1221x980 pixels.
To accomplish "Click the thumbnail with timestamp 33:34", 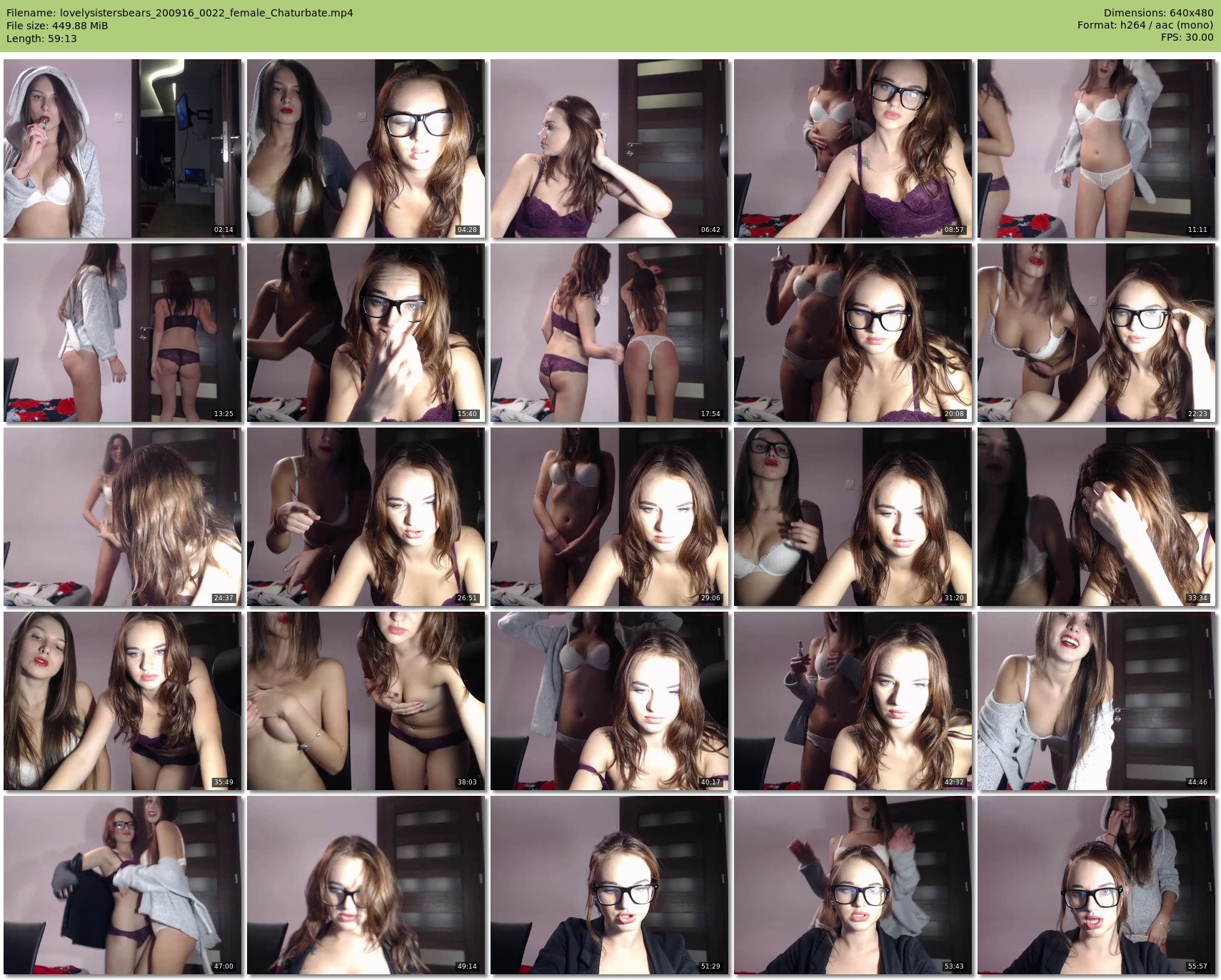I will 1096,517.
